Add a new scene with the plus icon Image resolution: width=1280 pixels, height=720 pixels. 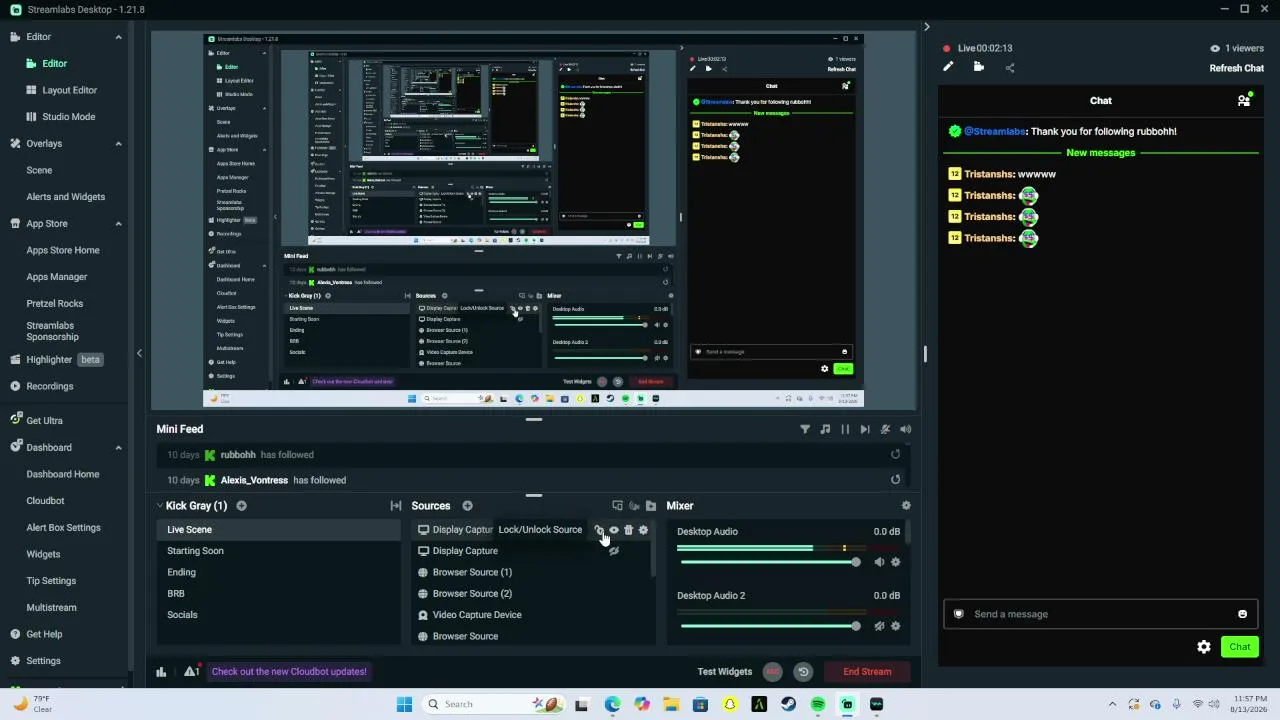pos(241,506)
